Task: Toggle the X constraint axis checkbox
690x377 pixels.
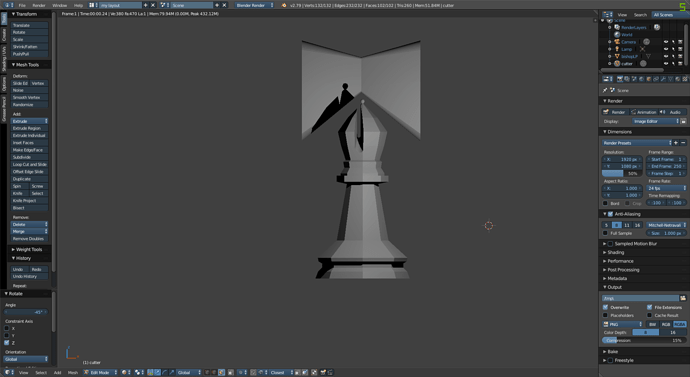Action: (7, 328)
